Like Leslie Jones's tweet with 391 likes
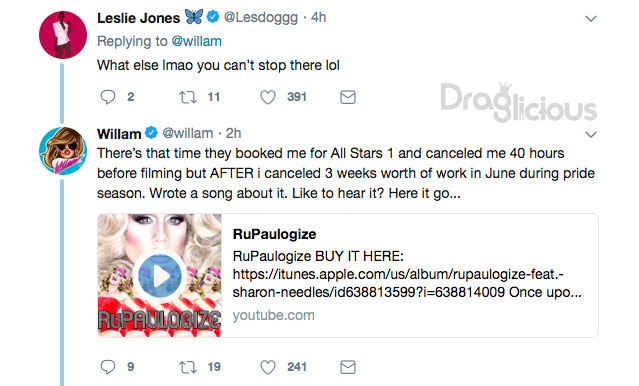 268,97
